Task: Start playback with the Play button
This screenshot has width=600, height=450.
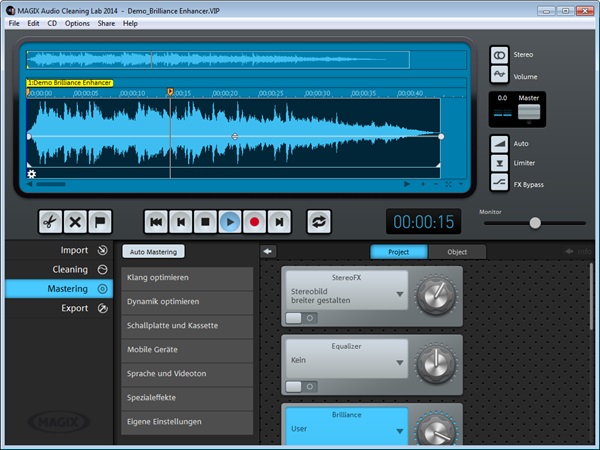Action: point(230,221)
